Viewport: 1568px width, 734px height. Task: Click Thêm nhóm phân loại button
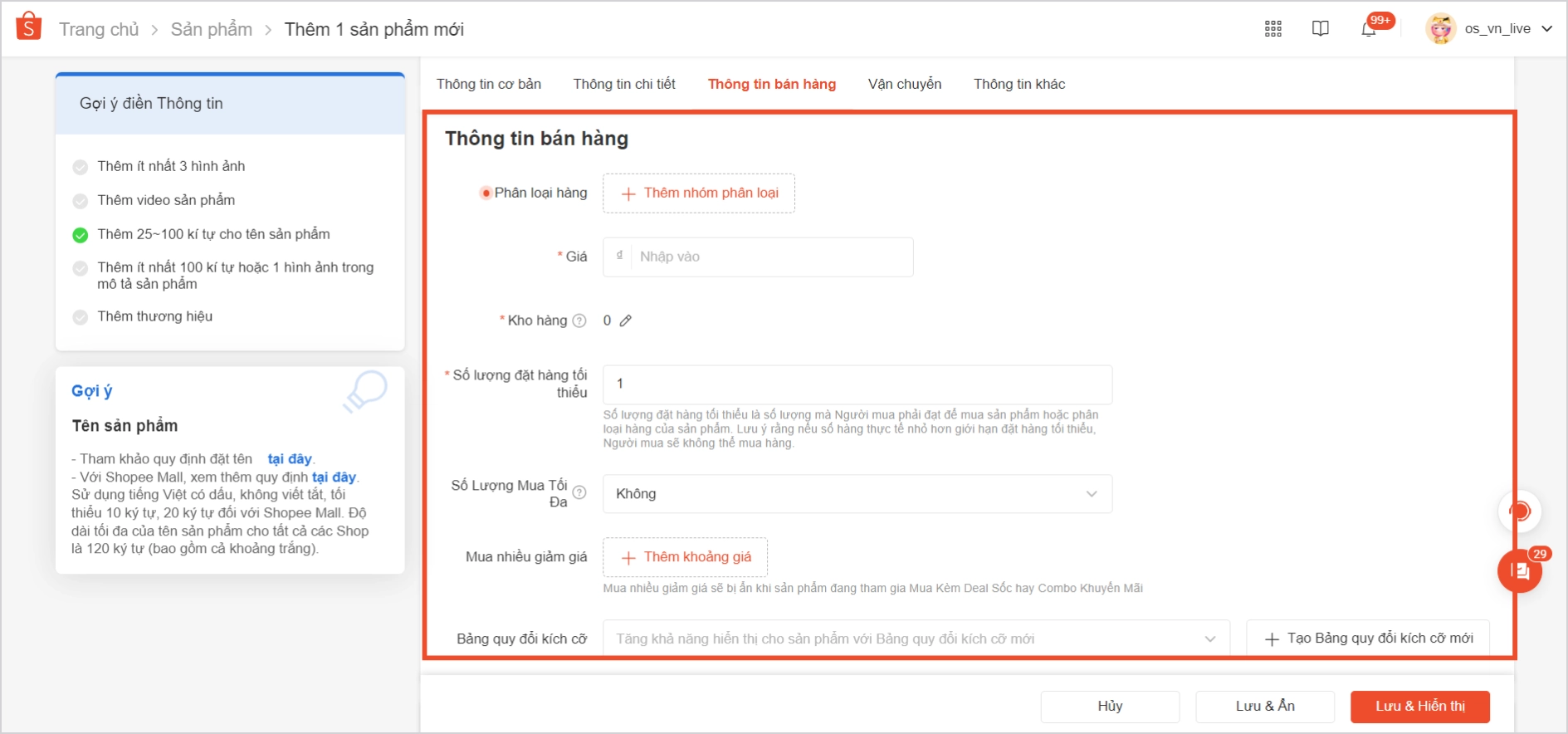[x=699, y=193]
